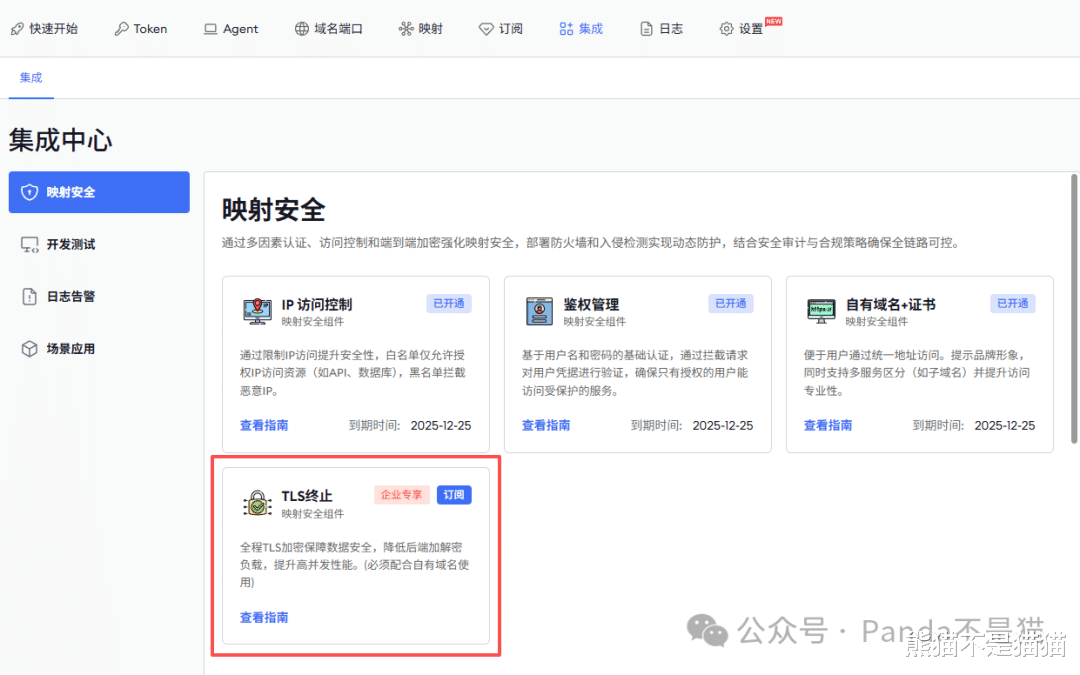Click the IP 访问控制 card title
This screenshot has width=1080, height=675.
pyautogui.click(x=317, y=304)
